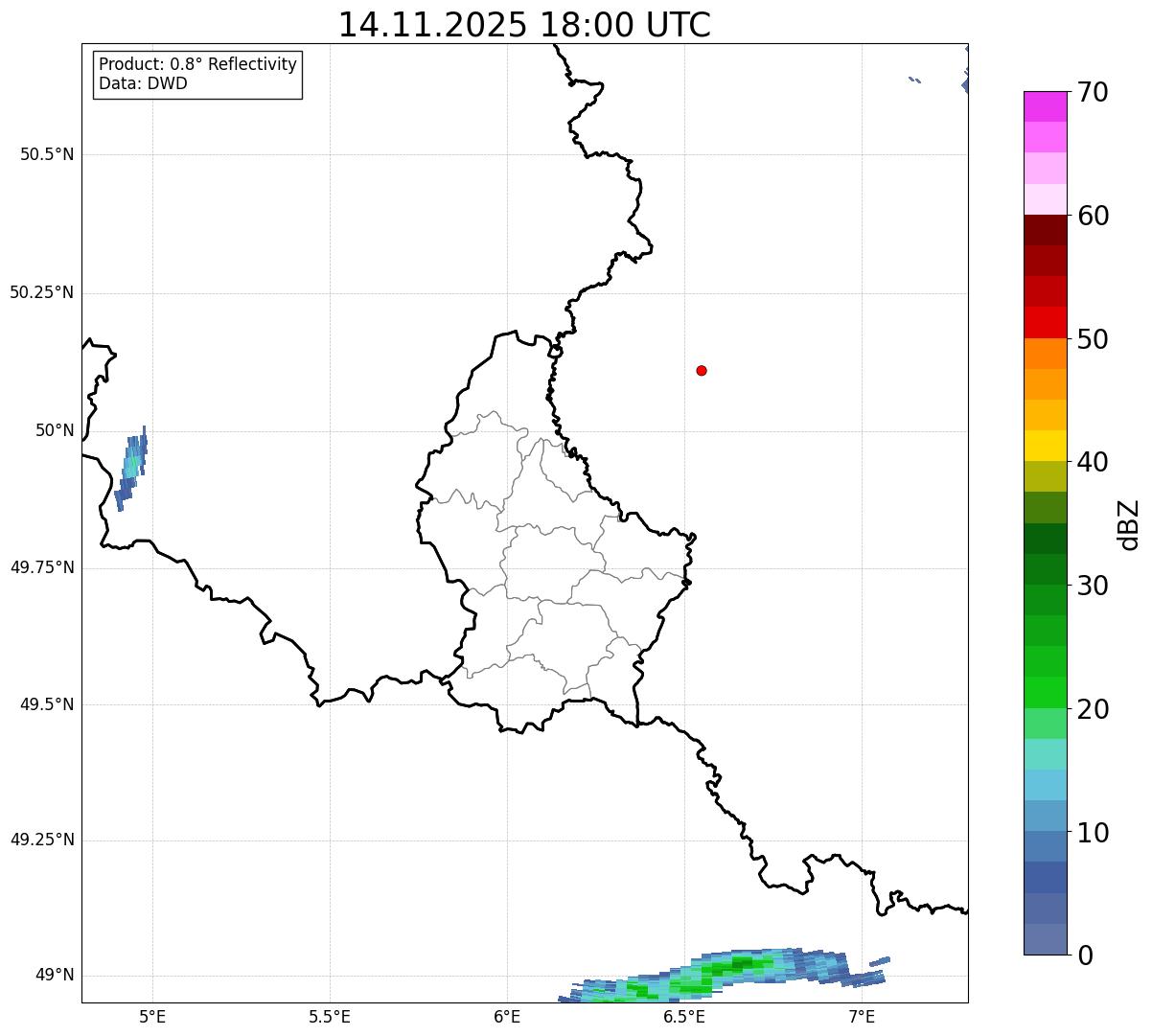Click the darkest green swatch near 35
This screenshot has width=1152, height=1036.
click(1045, 539)
